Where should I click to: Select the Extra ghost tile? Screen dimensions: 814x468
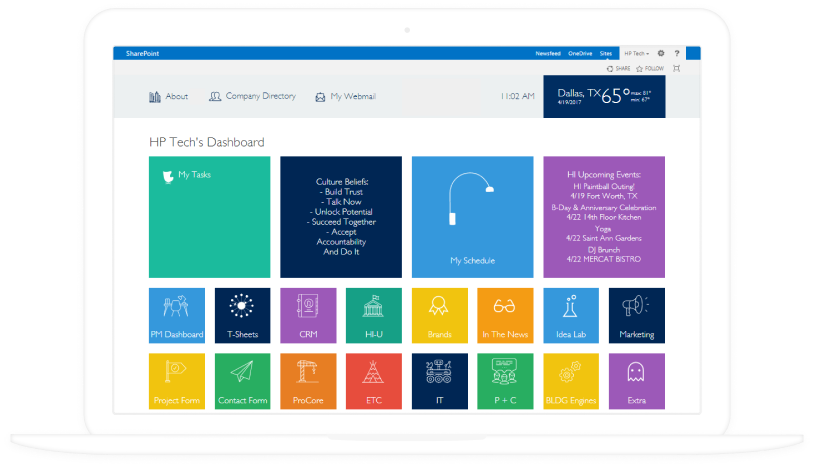(x=636, y=381)
